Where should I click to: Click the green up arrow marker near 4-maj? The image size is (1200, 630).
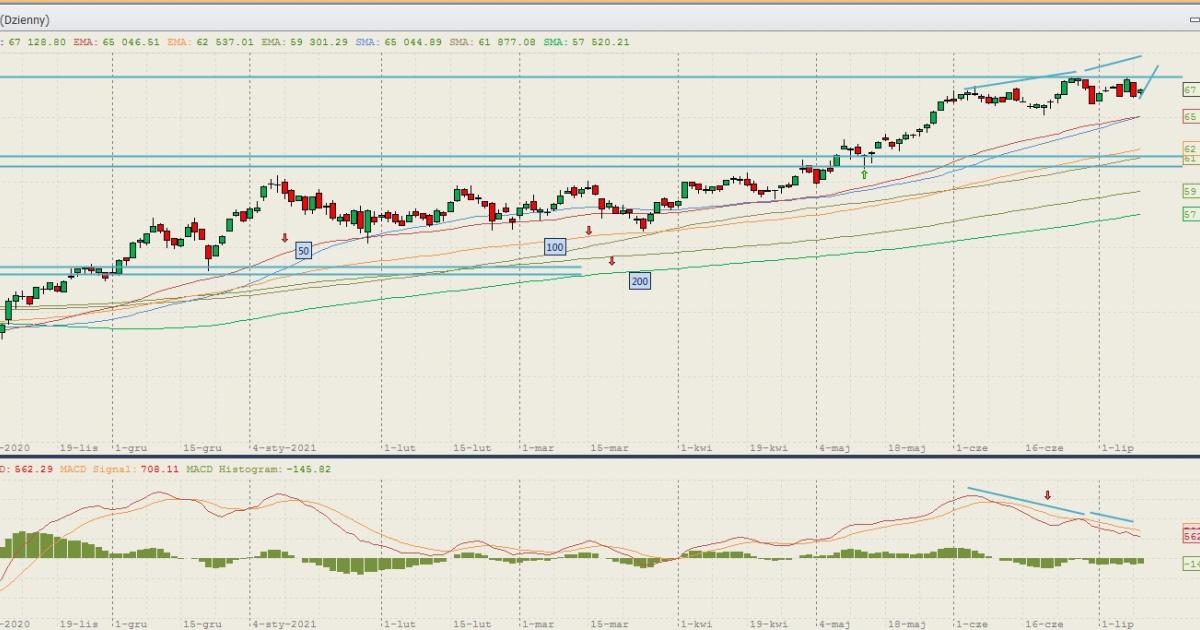click(x=864, y=174)
